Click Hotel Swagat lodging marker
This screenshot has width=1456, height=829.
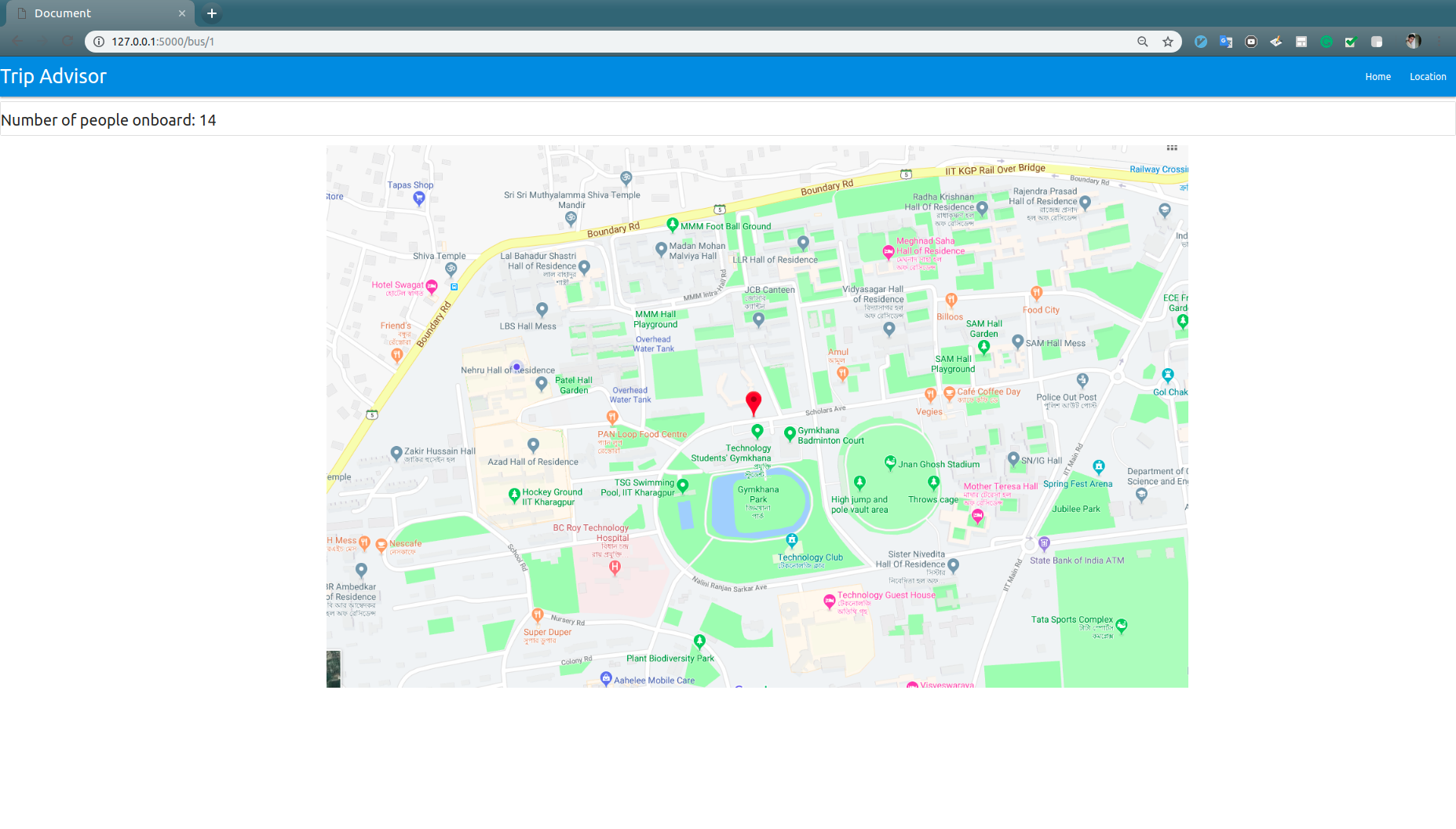tap(432, 287)
